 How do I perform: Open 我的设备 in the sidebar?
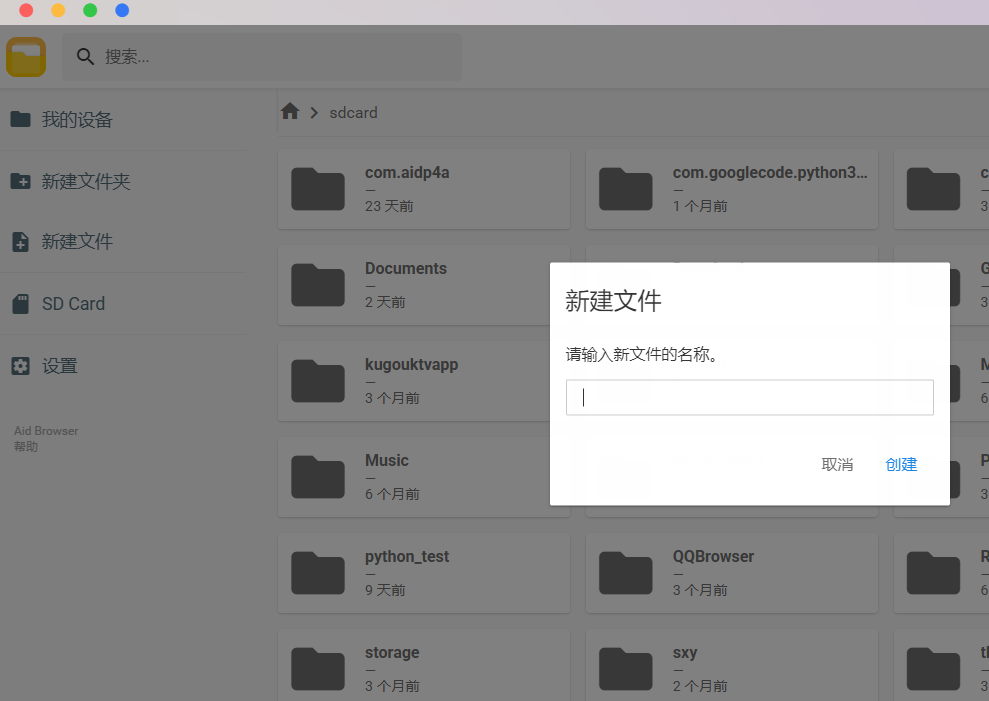tap(77, 119)
